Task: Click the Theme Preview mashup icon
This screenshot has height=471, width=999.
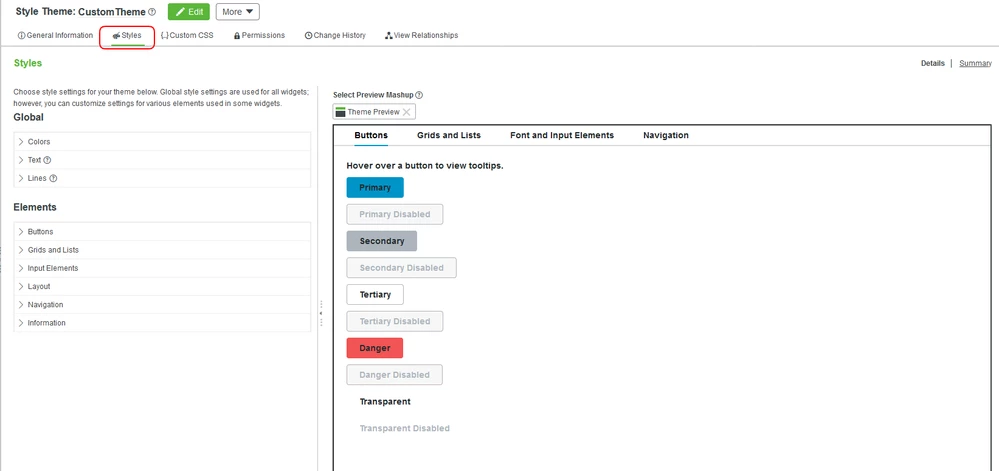Action: pyautogui.click(x=340, y=112)
